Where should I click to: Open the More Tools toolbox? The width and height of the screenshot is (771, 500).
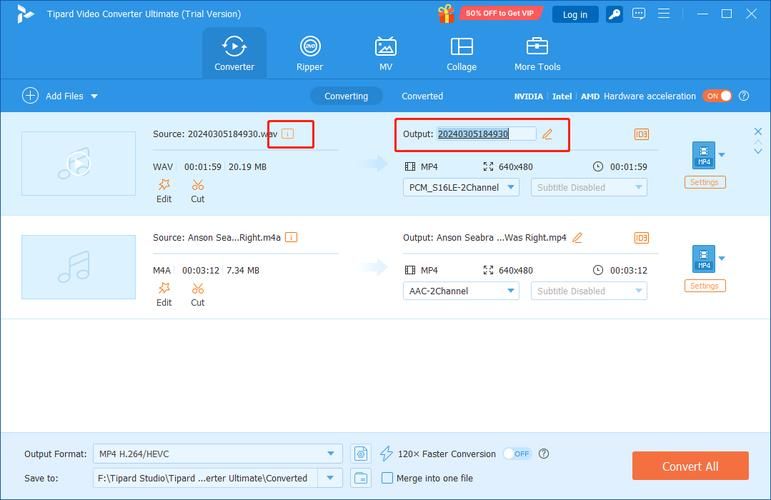tap(537, 54)
